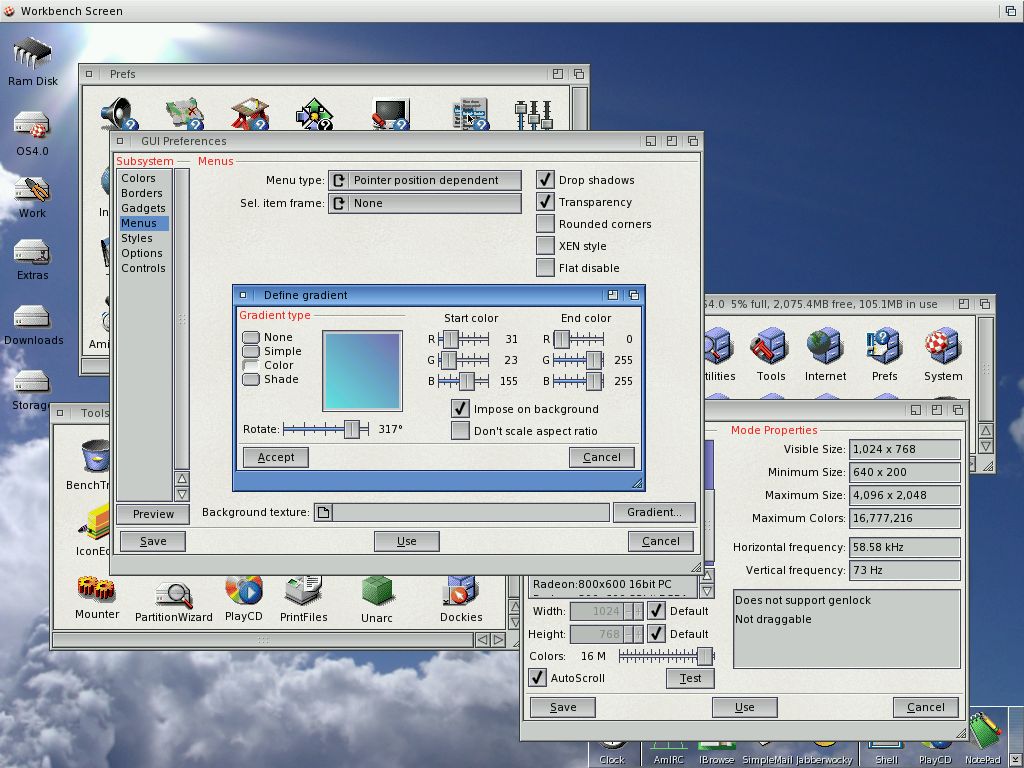Select the Shade gradient type
Screen dimensions: 1024x768
click(251, 380)
